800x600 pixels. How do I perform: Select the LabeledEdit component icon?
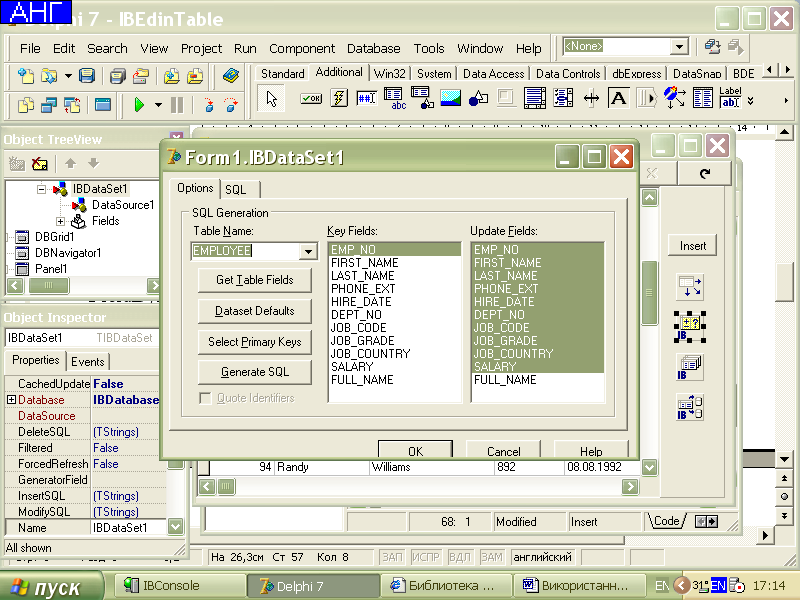click(x=730, y=97)
